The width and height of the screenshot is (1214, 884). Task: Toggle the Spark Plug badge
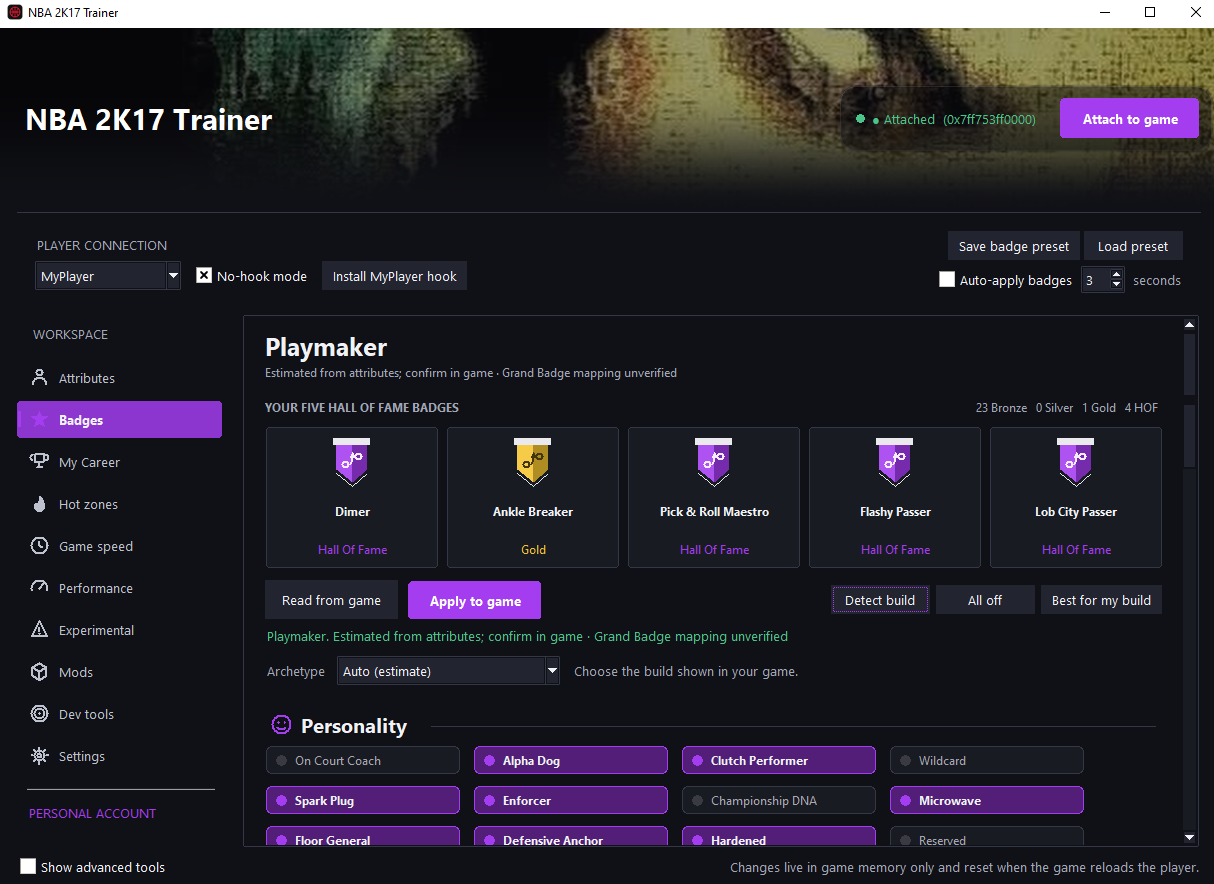[x=363, y=800]
